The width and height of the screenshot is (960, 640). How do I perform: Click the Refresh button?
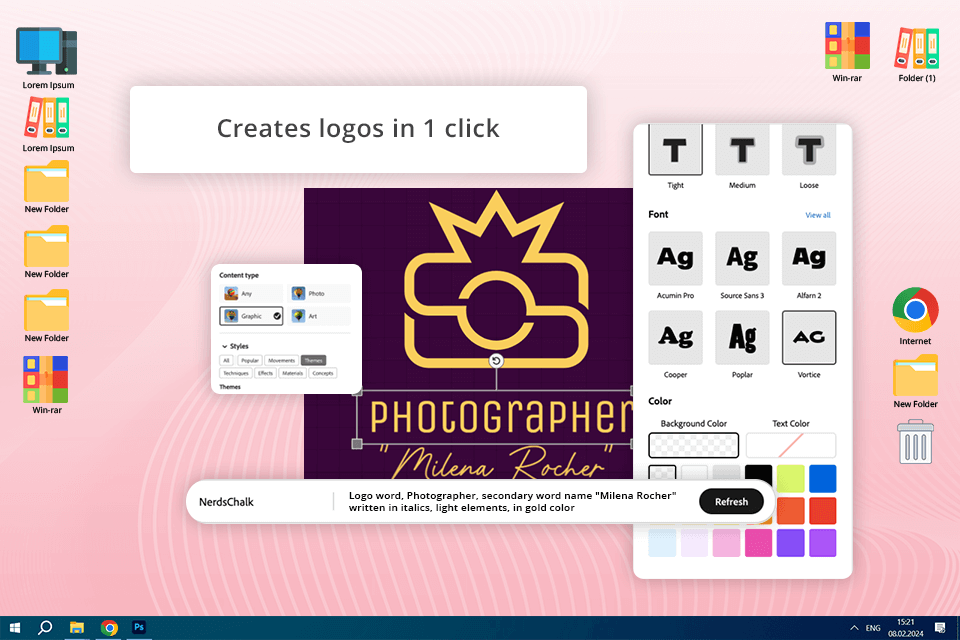point(731,502)
